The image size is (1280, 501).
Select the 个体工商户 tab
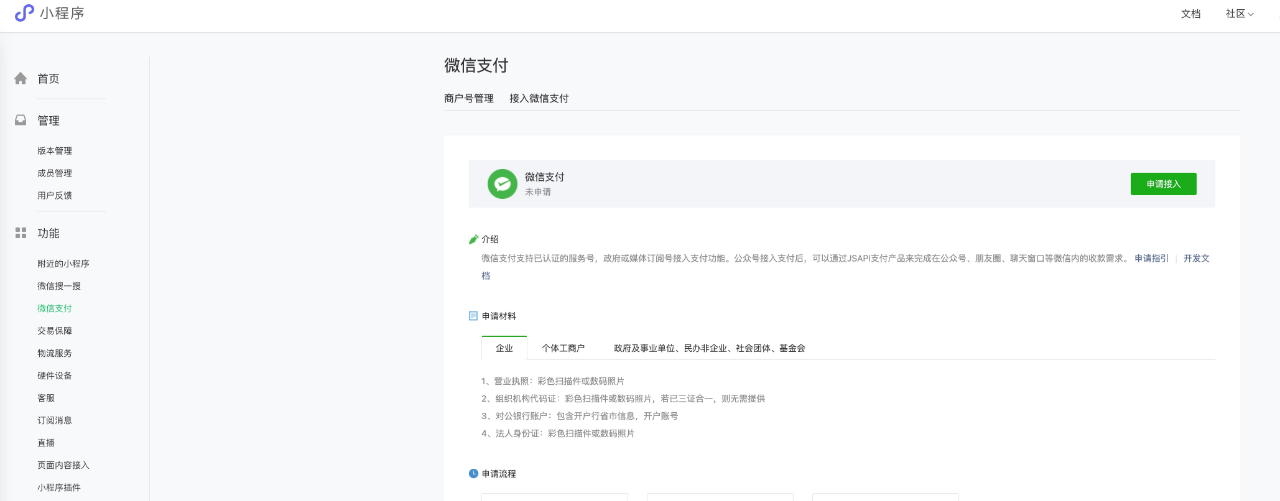click(563, 348)
